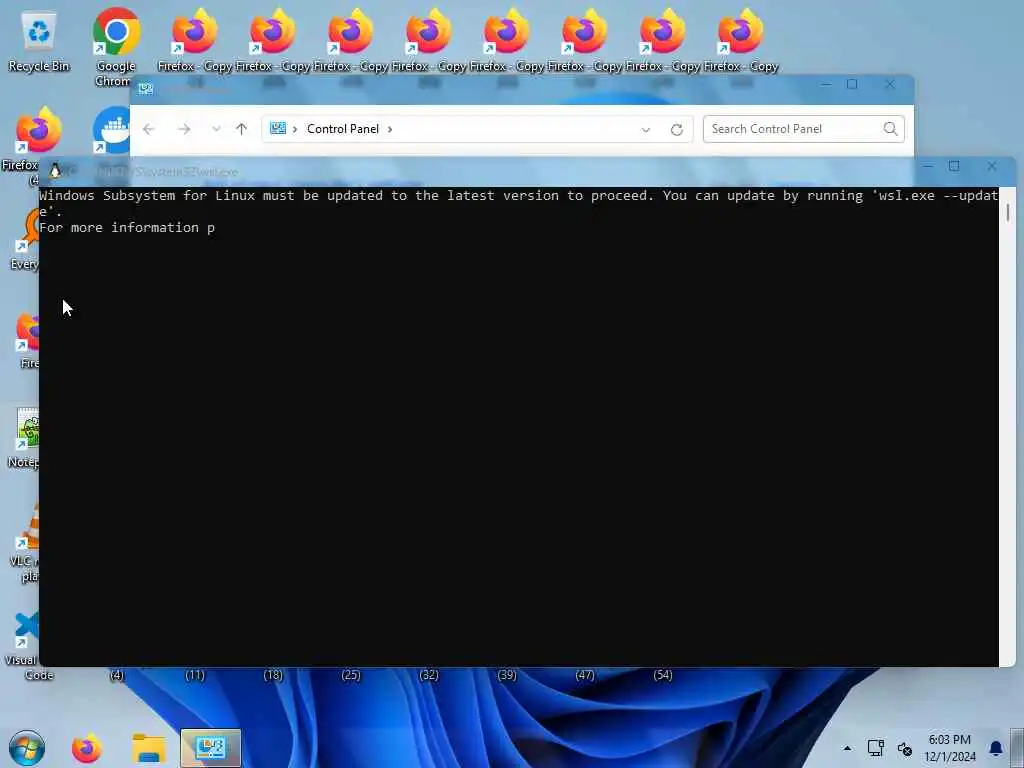Click the wsl.exe terminal scrollbar thumb
This screenshot has height=768, width=1024.
click(1008, 212)
